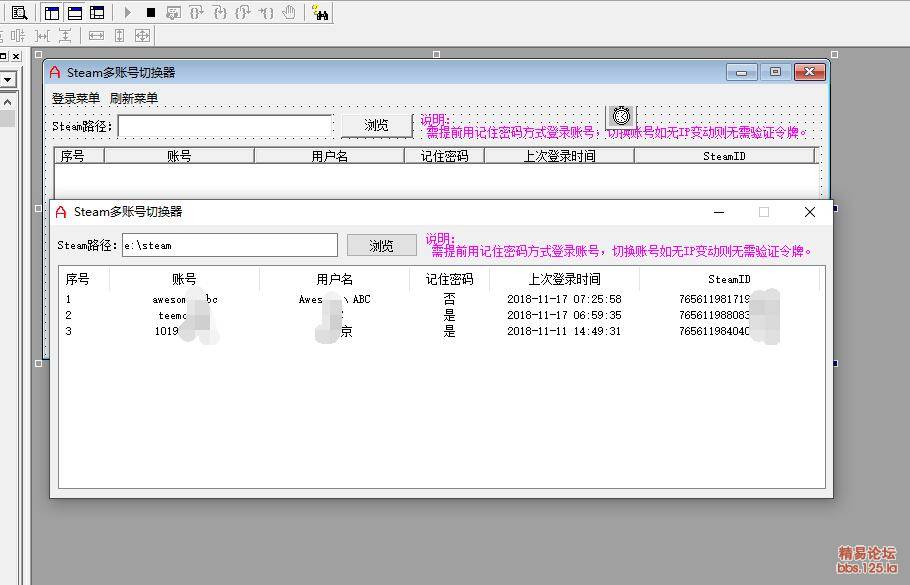The height and width of the screenshot is (585, 910).
Task: Click the 是 cell in row 3
Action: click(449, 331)
